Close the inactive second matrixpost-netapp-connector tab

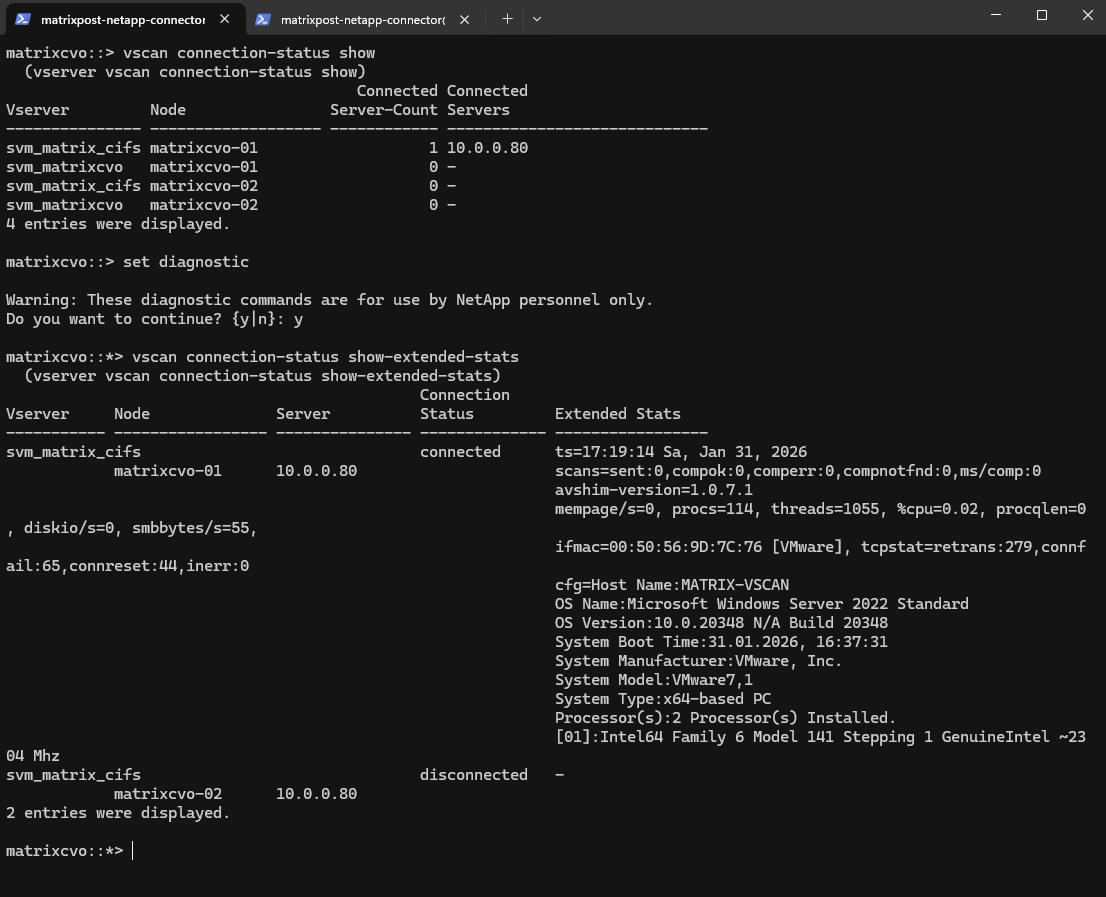click(x=465, y=19)
